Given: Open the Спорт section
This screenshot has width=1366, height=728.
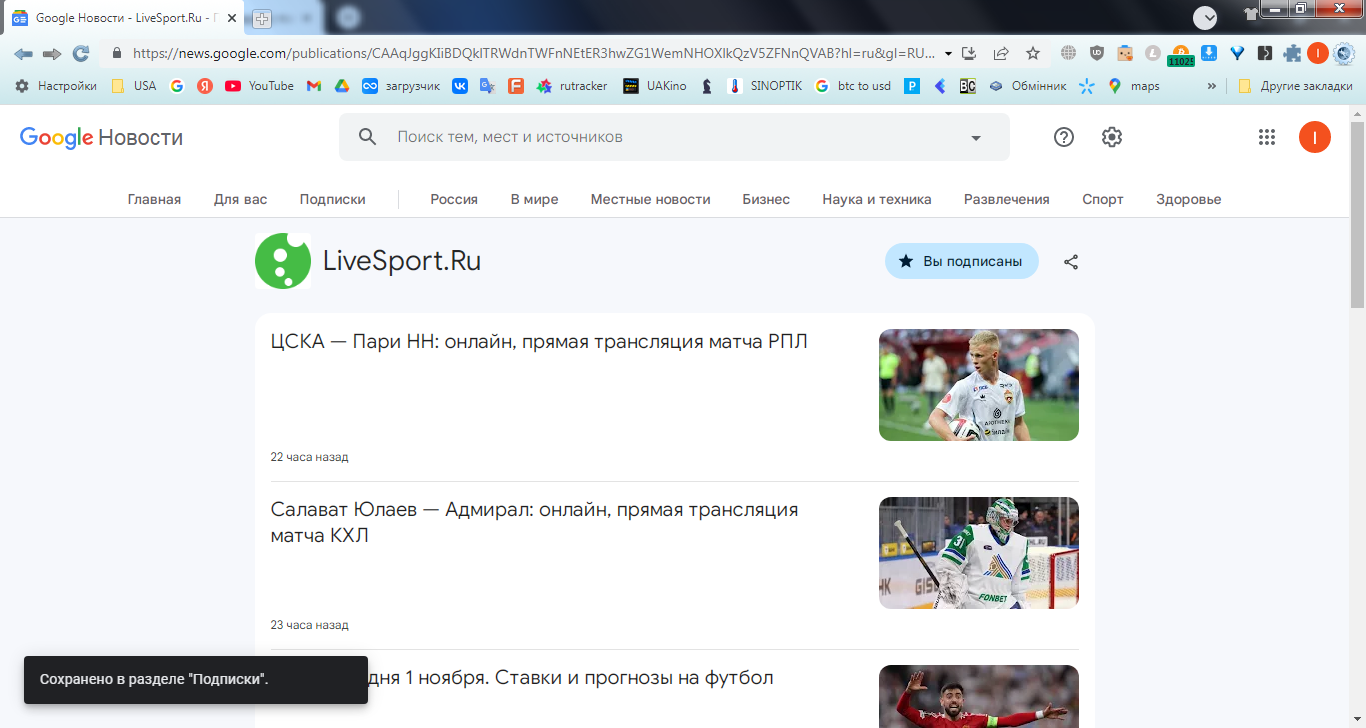Looking at the screenshot, I should (x=1103, y=199).
